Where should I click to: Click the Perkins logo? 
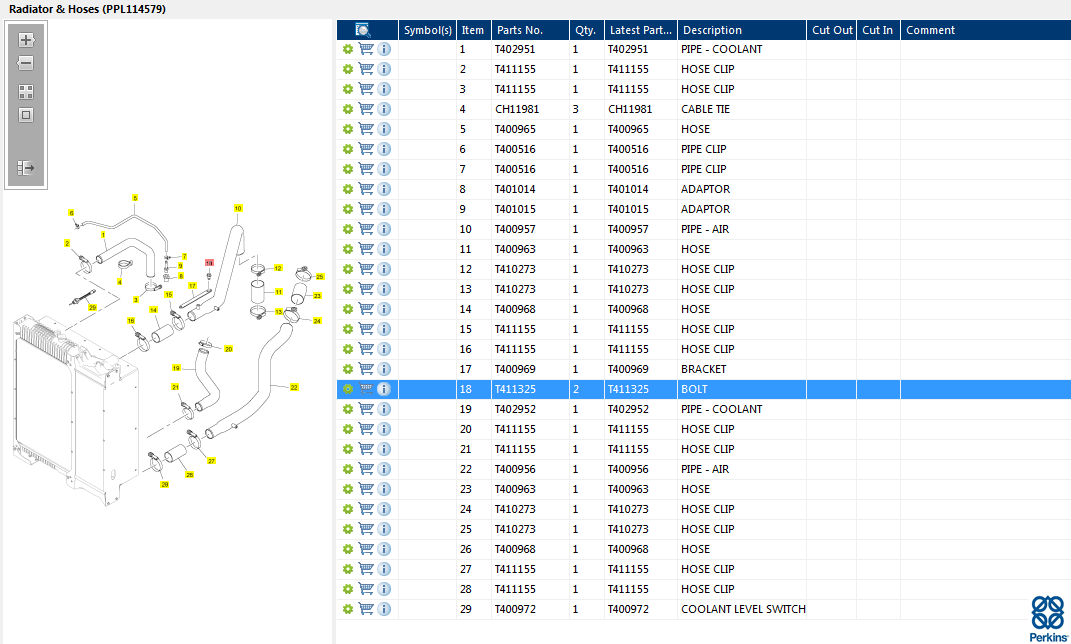coord(1048,619)
